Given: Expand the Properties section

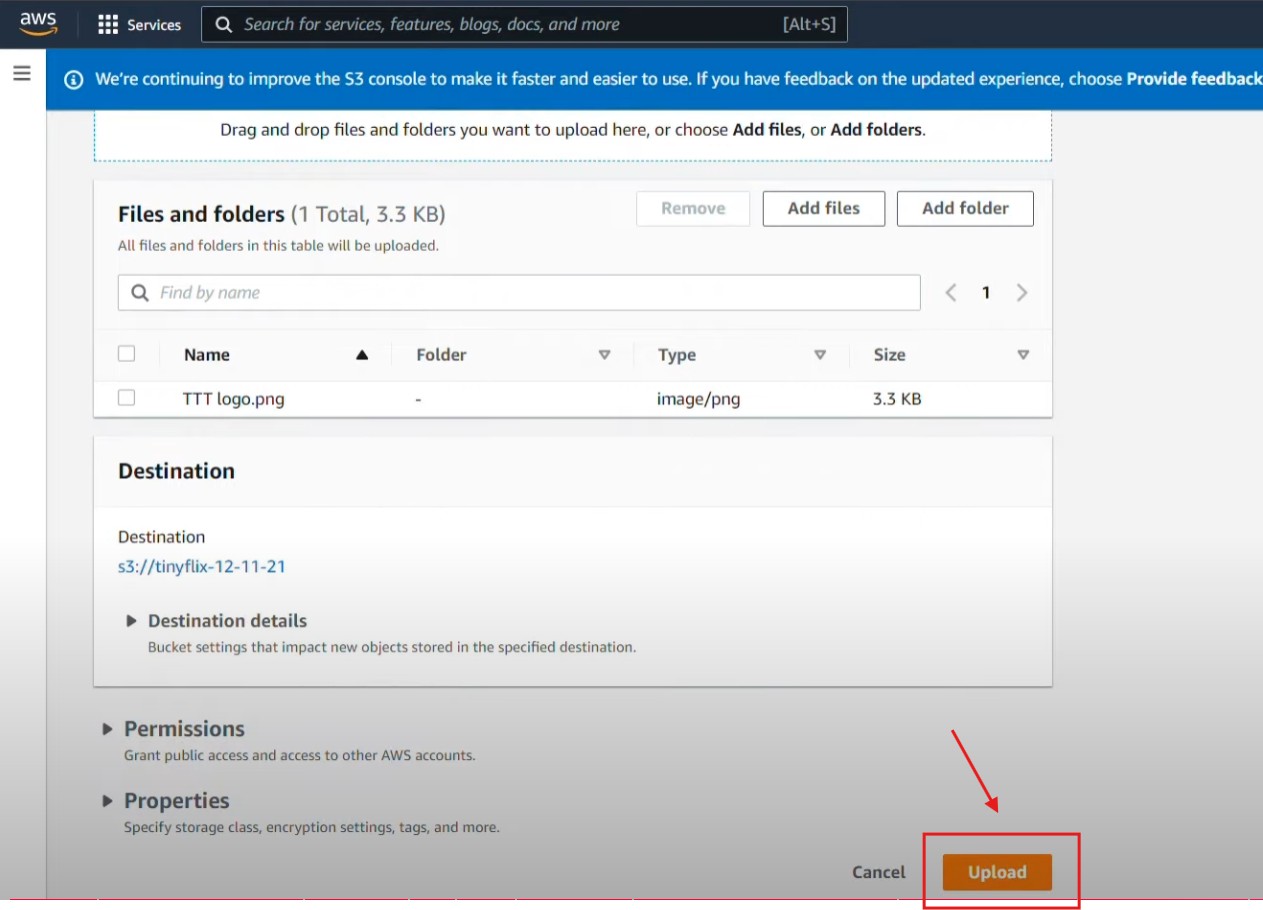Looking at the screenshot, I should pyautogui.click(x=108, y=801).
